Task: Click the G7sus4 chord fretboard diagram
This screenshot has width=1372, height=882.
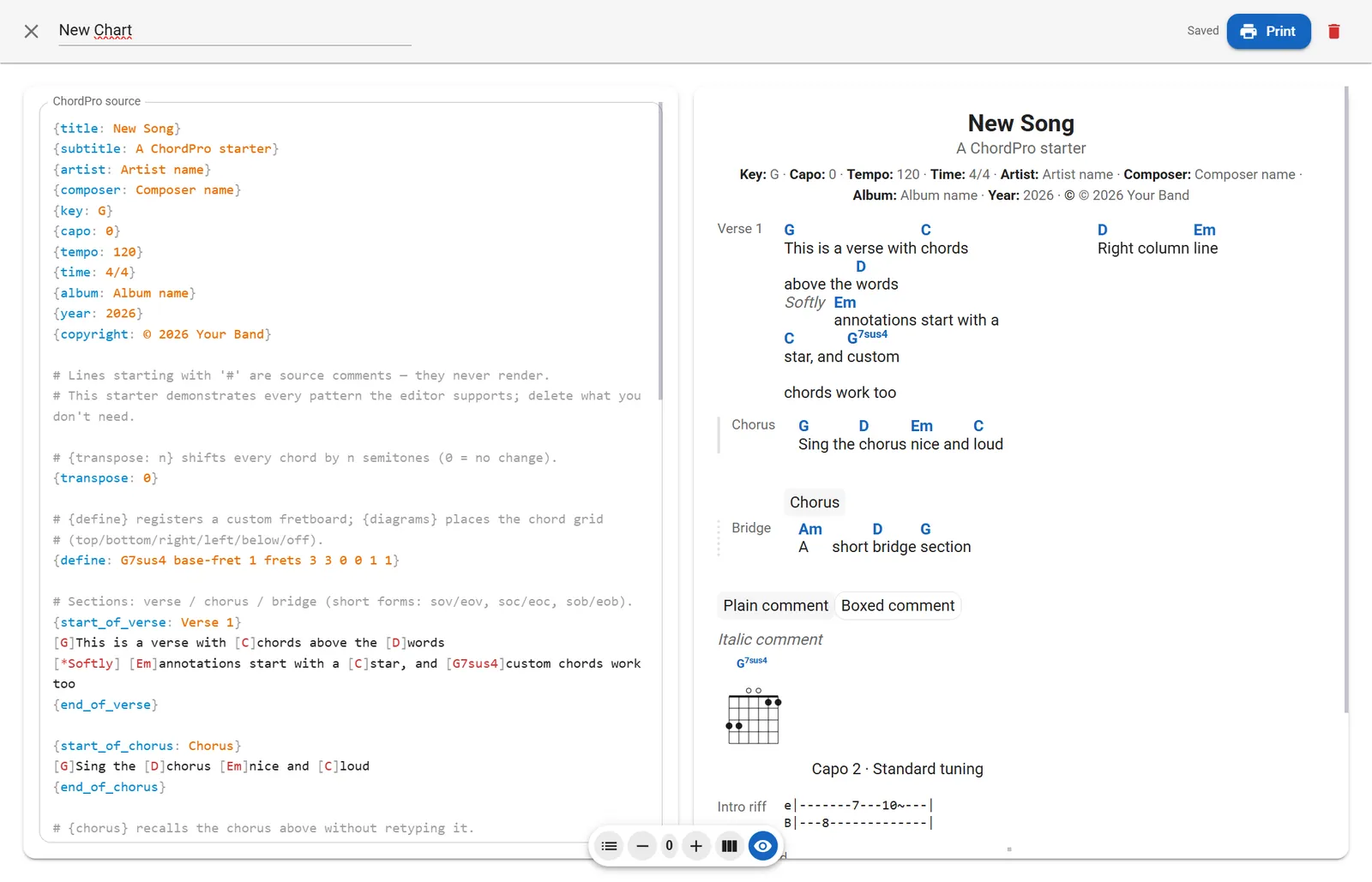Action: (x=753, y=716)
